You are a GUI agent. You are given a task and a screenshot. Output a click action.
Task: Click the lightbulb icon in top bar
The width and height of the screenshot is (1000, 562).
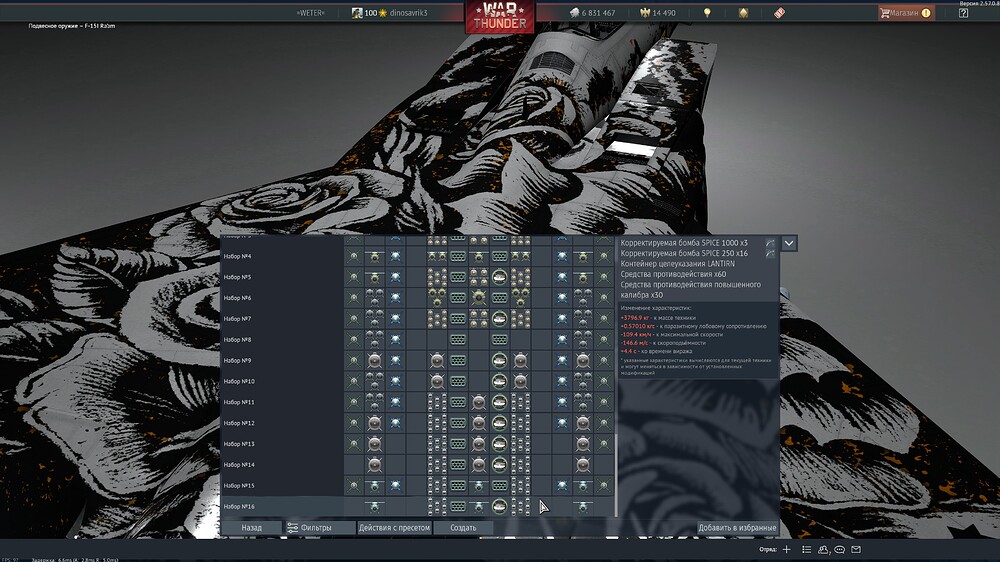707,13
